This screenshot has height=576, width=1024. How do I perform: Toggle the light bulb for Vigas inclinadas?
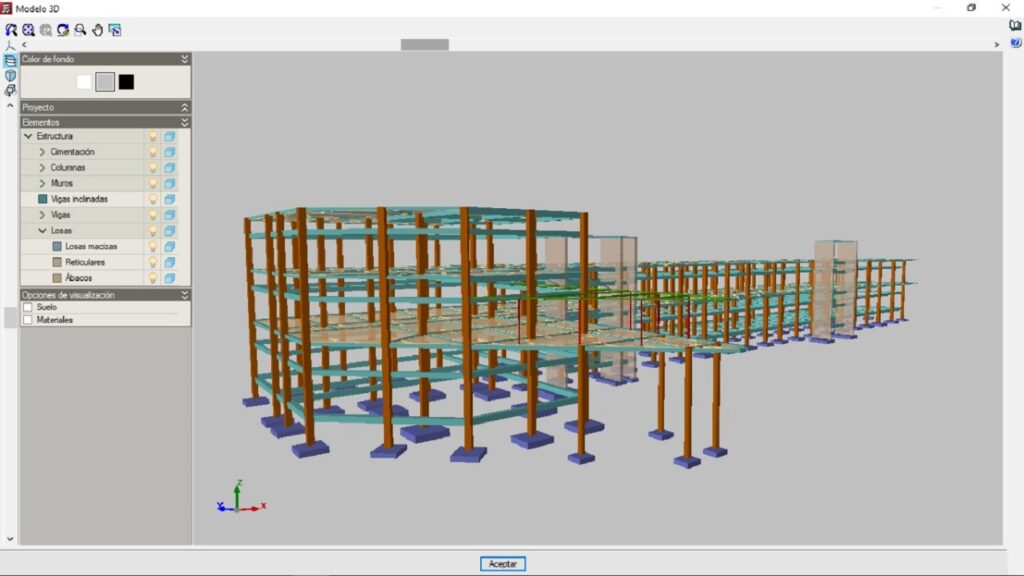click(153, 199)
